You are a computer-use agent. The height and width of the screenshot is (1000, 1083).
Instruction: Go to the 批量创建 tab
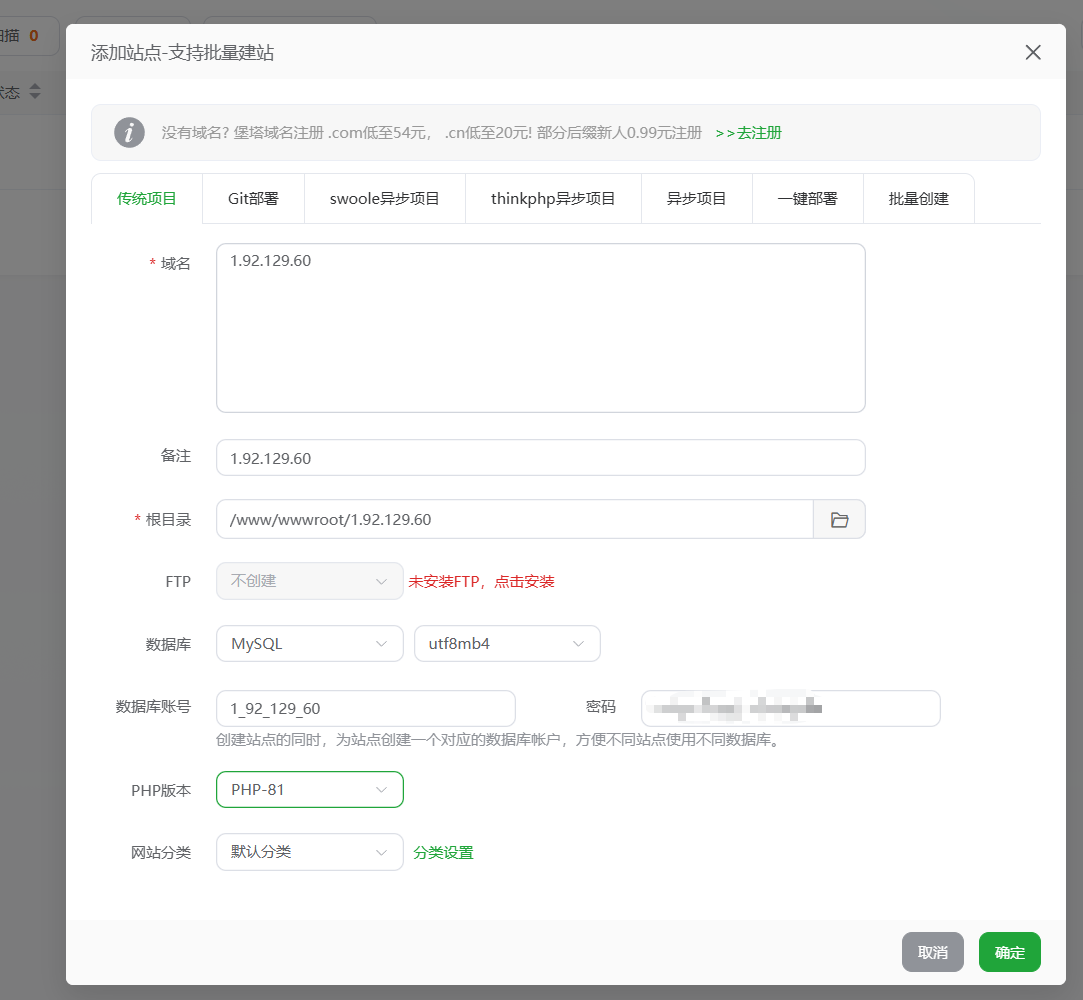tap(918, 199)
